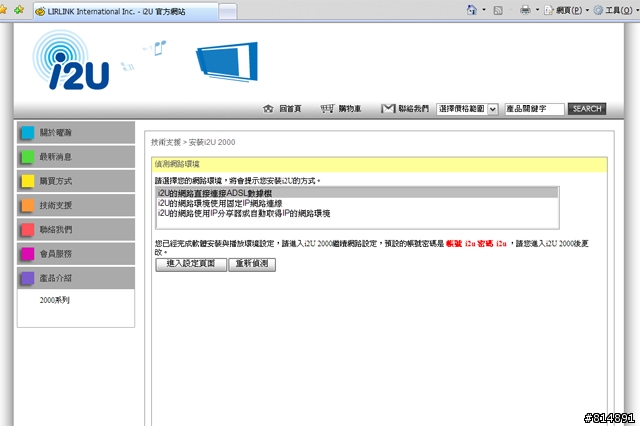Select option i2U的網路直接連接ADSL數據機
640x426 pixels.
click(x=357, y=193)
